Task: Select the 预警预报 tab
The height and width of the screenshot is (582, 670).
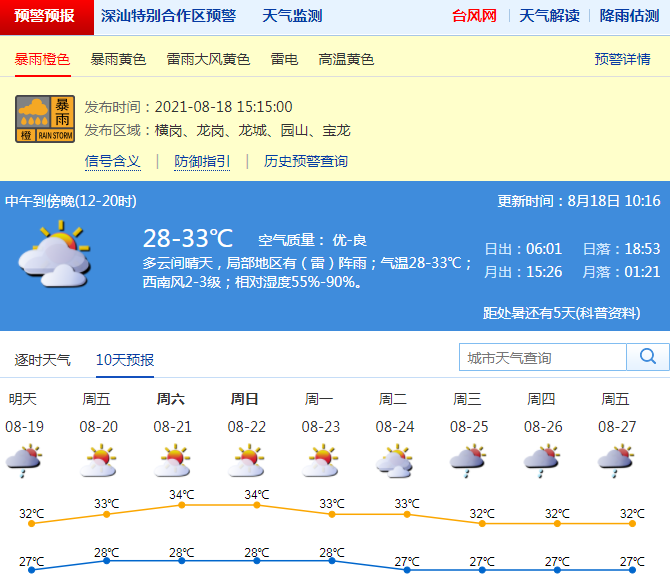Action: coord(47,17)
